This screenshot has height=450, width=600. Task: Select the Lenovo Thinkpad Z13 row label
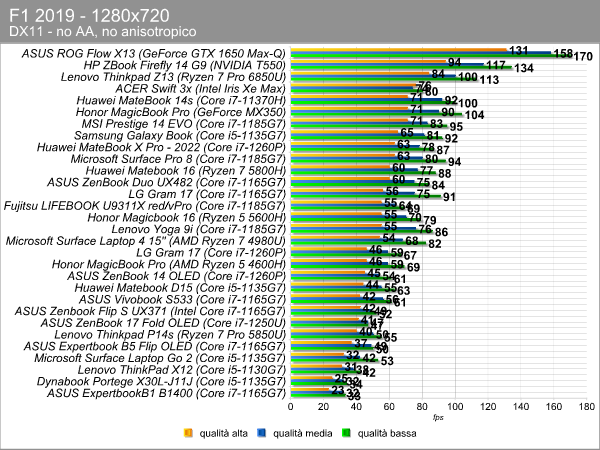coord(173,77)
